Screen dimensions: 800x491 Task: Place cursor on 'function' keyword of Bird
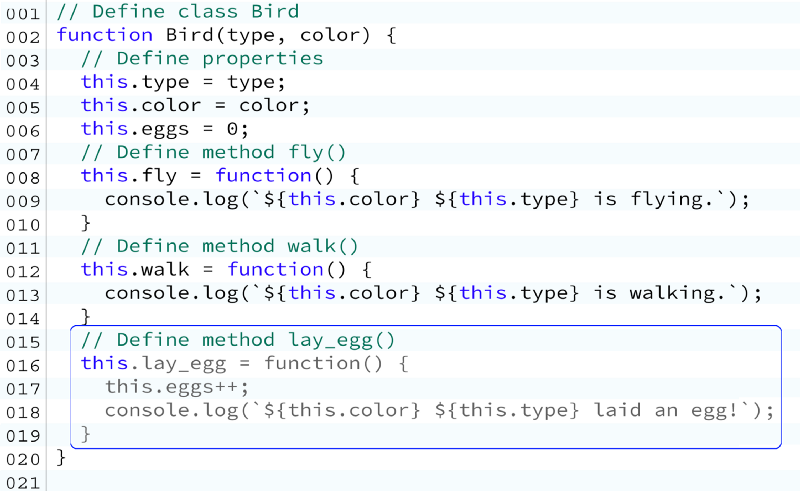point(105,35)
